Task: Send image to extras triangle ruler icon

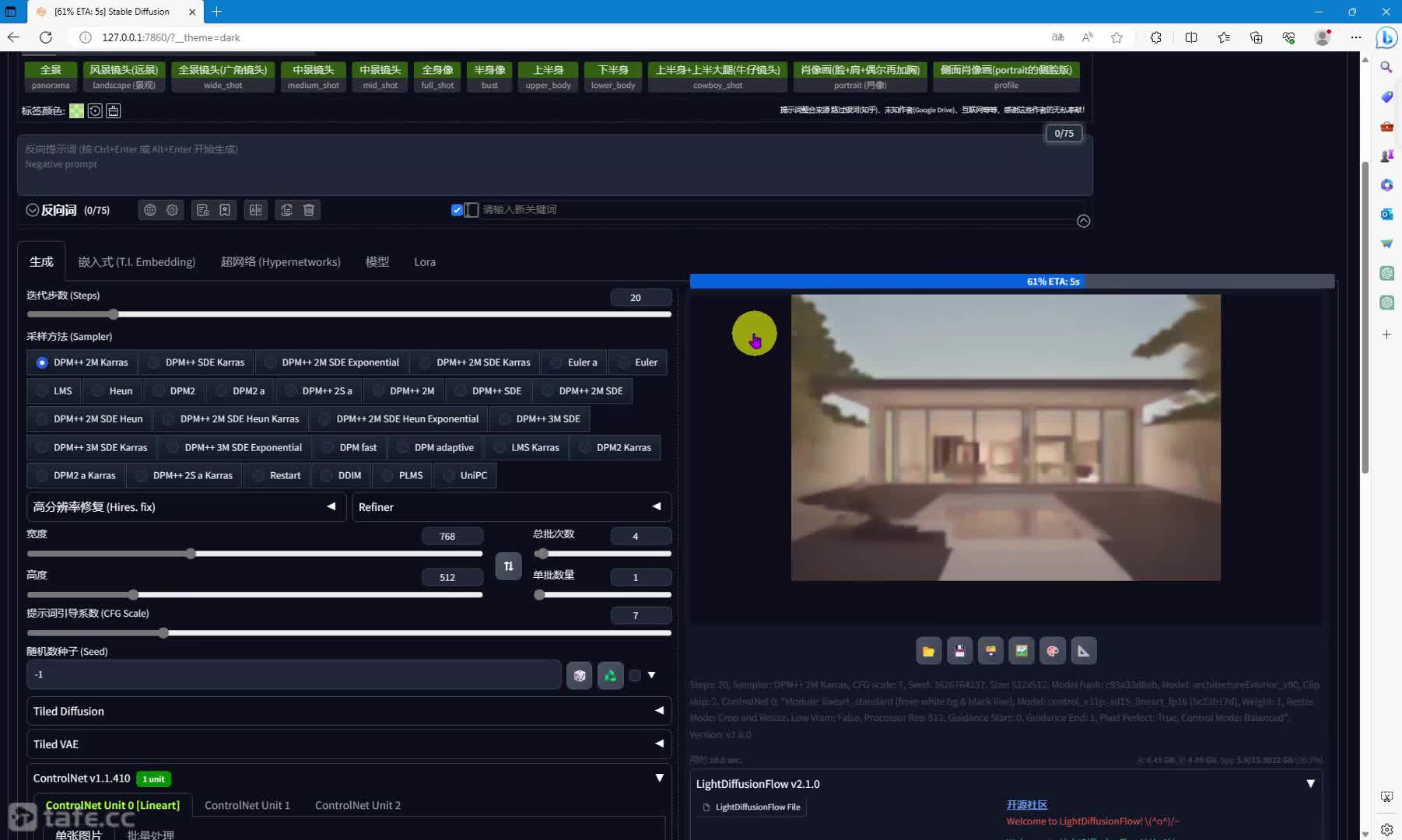Action: click(1084, 651)
